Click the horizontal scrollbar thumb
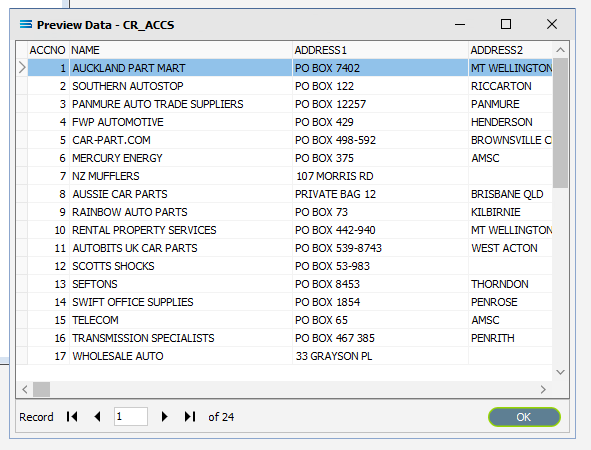The width and height of the screenshot is (591, 450). tap(41, 389)
